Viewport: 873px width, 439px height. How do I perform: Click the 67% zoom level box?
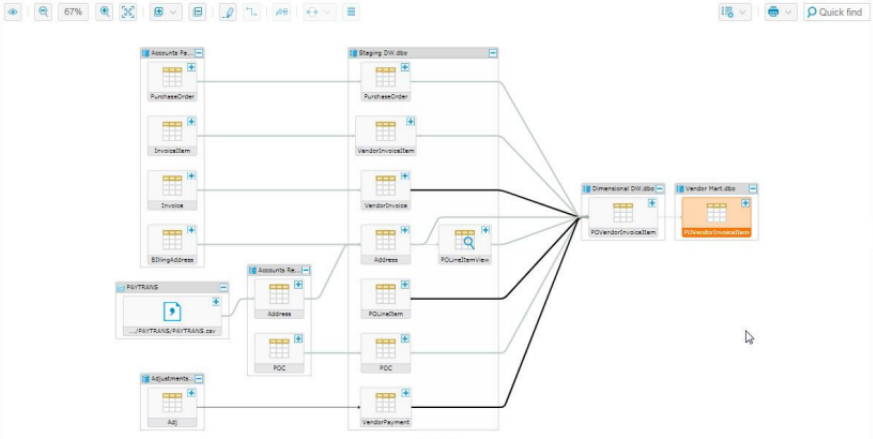pos(73,12)
